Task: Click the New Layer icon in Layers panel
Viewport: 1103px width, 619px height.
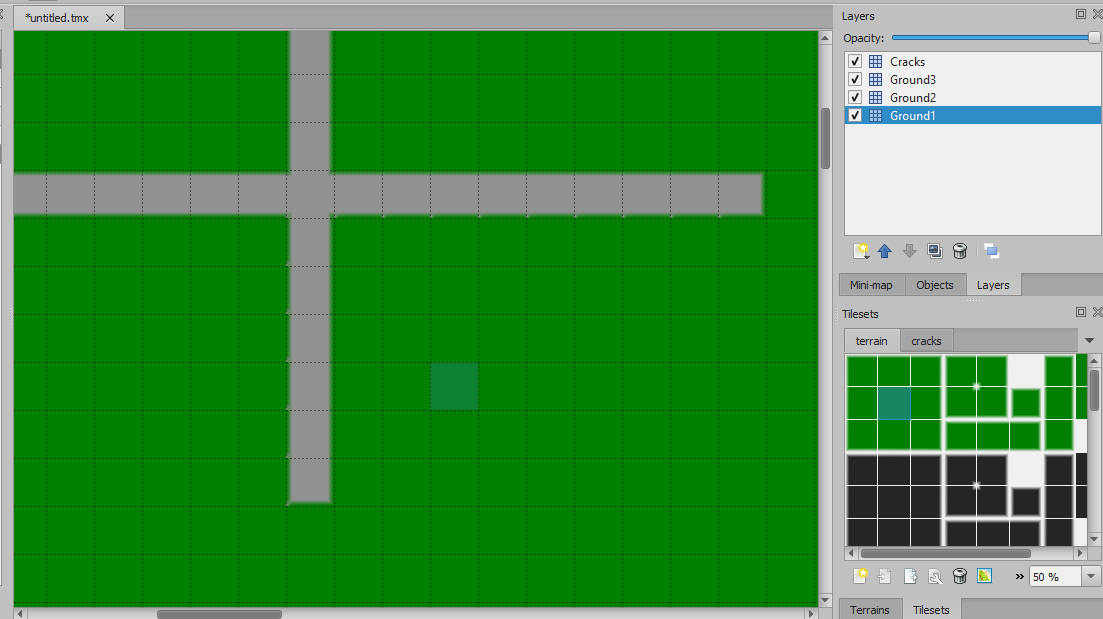Action: click(860, 251)
